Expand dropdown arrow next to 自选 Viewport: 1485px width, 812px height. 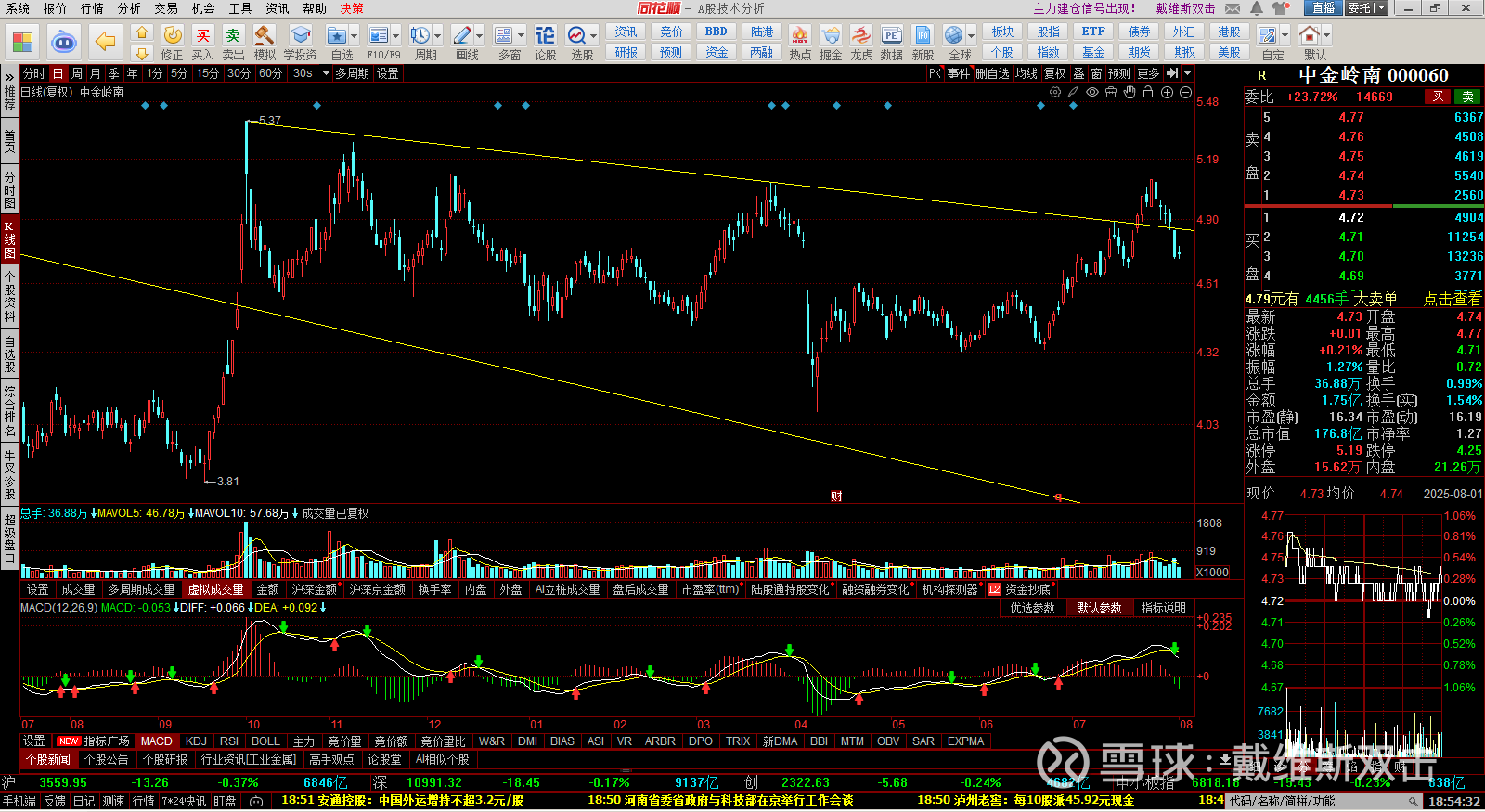click(355, 36)
